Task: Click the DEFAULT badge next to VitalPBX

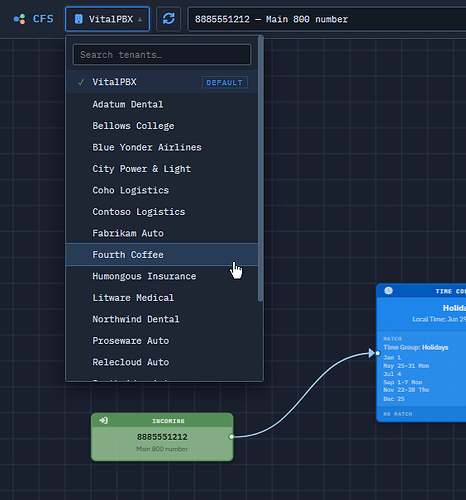Action: tap(225, 82)
